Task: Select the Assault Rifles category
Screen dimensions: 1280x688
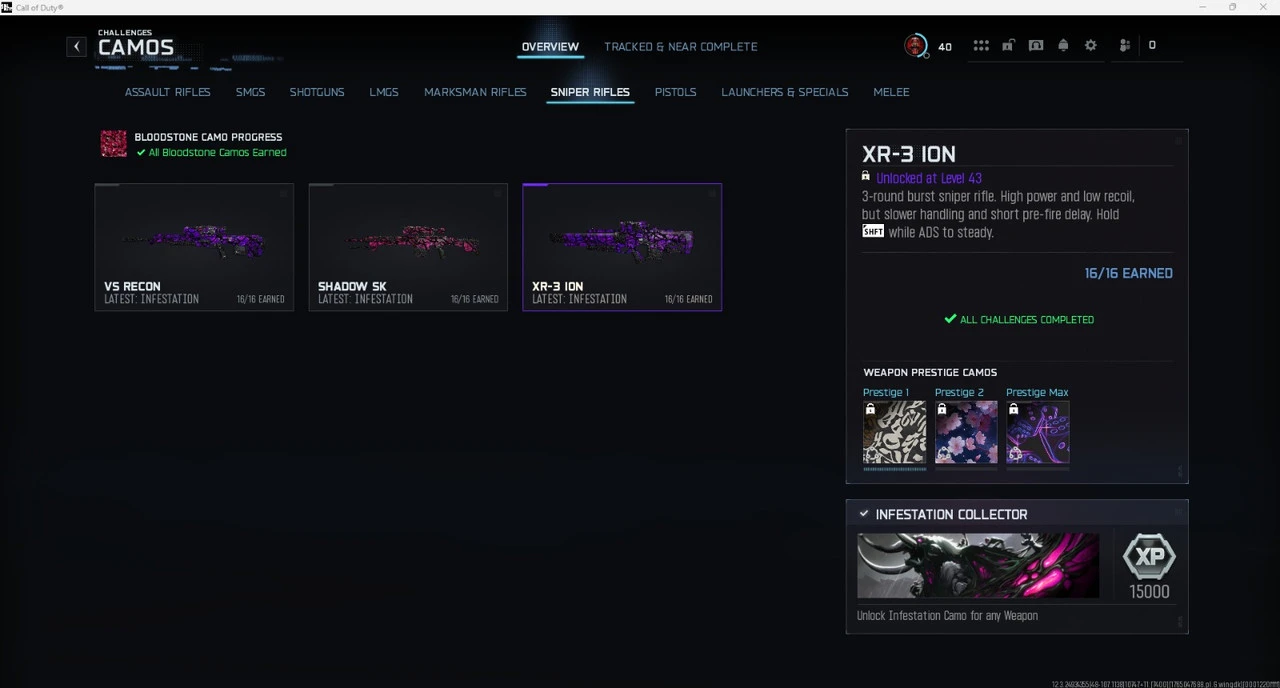Action: point(167,92)
